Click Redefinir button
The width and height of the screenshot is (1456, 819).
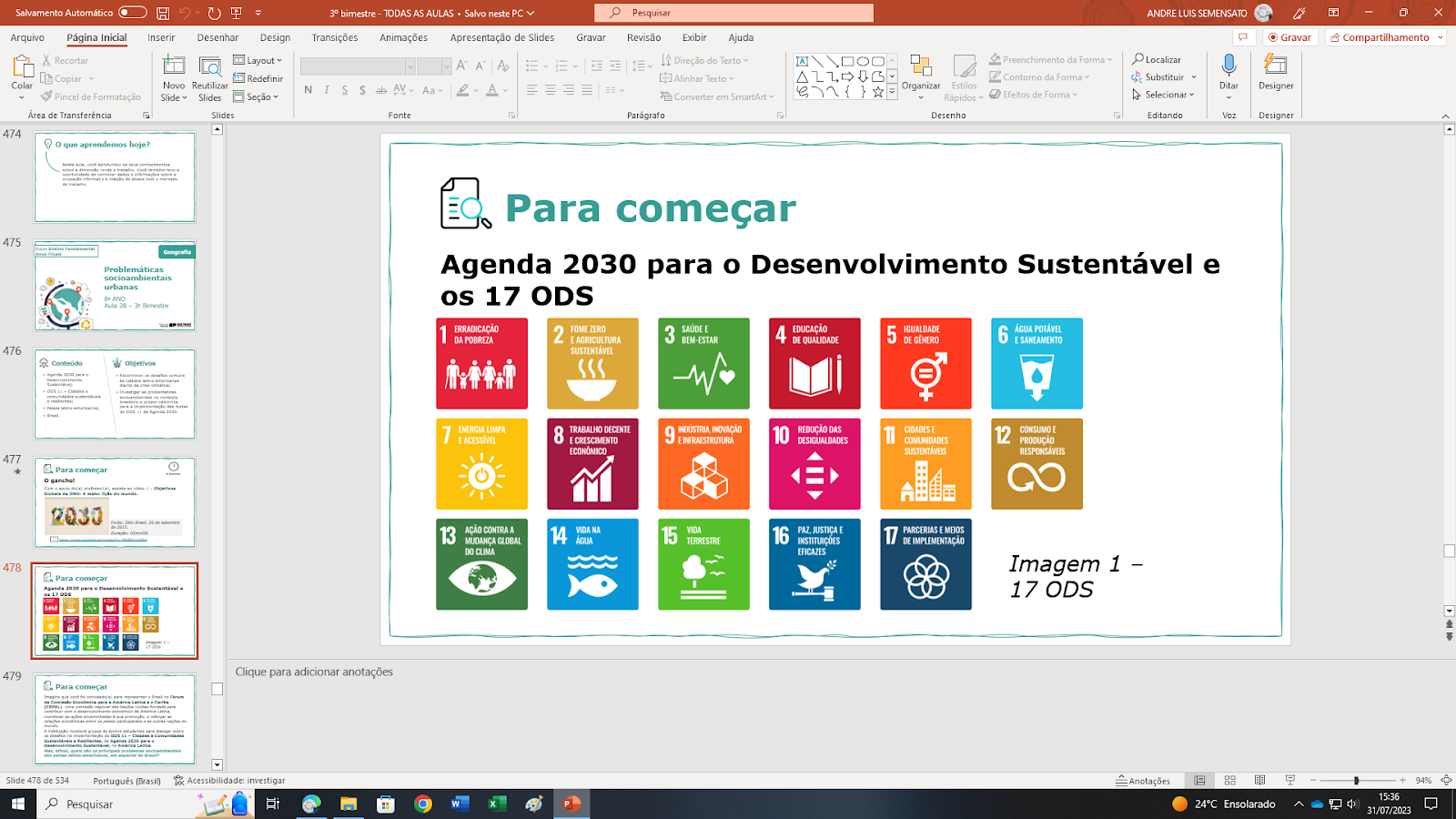(258, 78)
